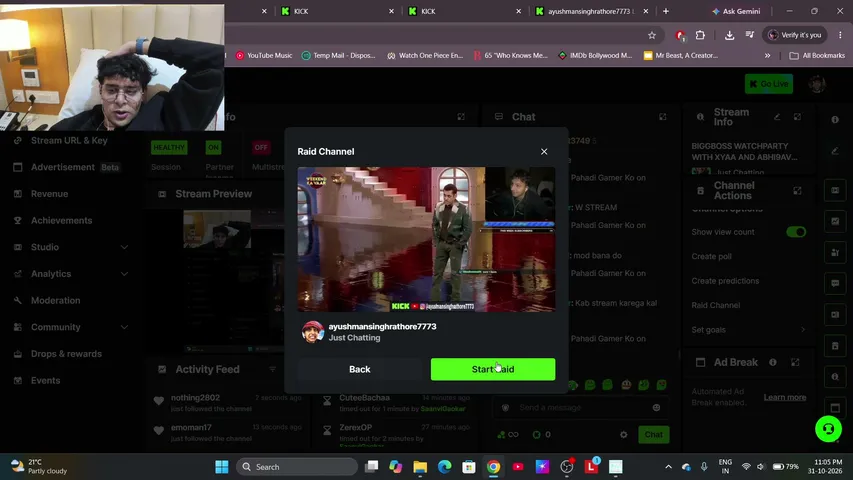The width and height of the screenshot is (853, 480).
Task: Open media controls icon in Chrome toolbar
Action: coord(750,35)
